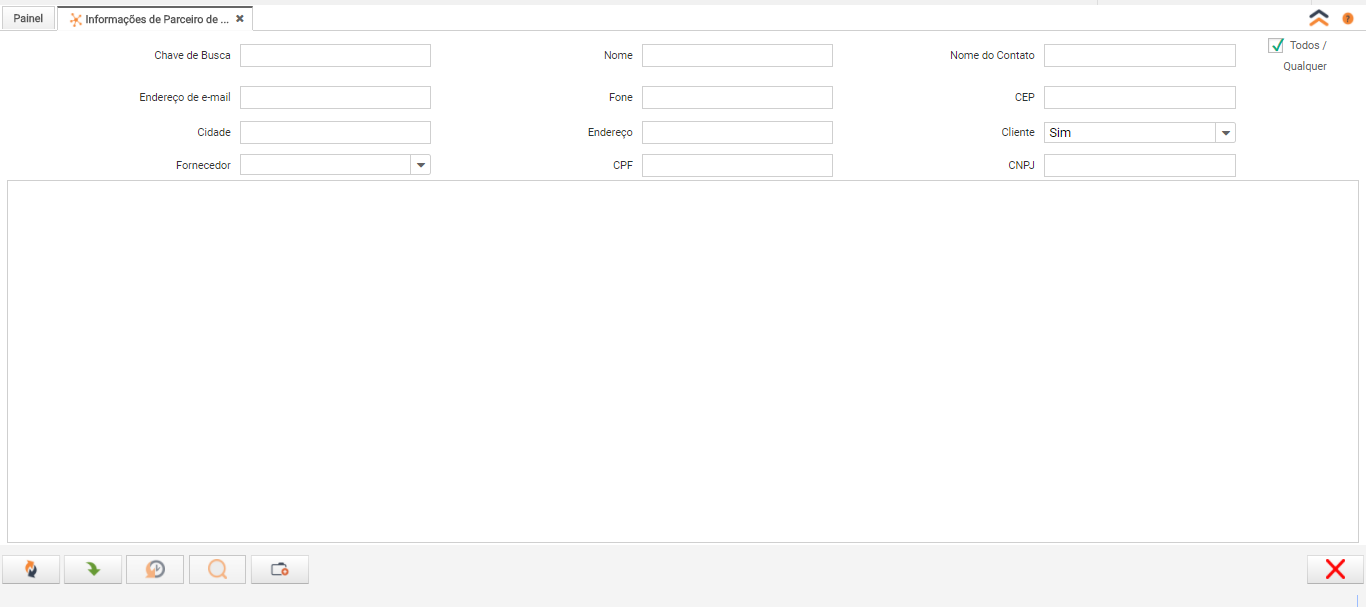Switch to the Painel tab
1366x607 pixels.
28,18
